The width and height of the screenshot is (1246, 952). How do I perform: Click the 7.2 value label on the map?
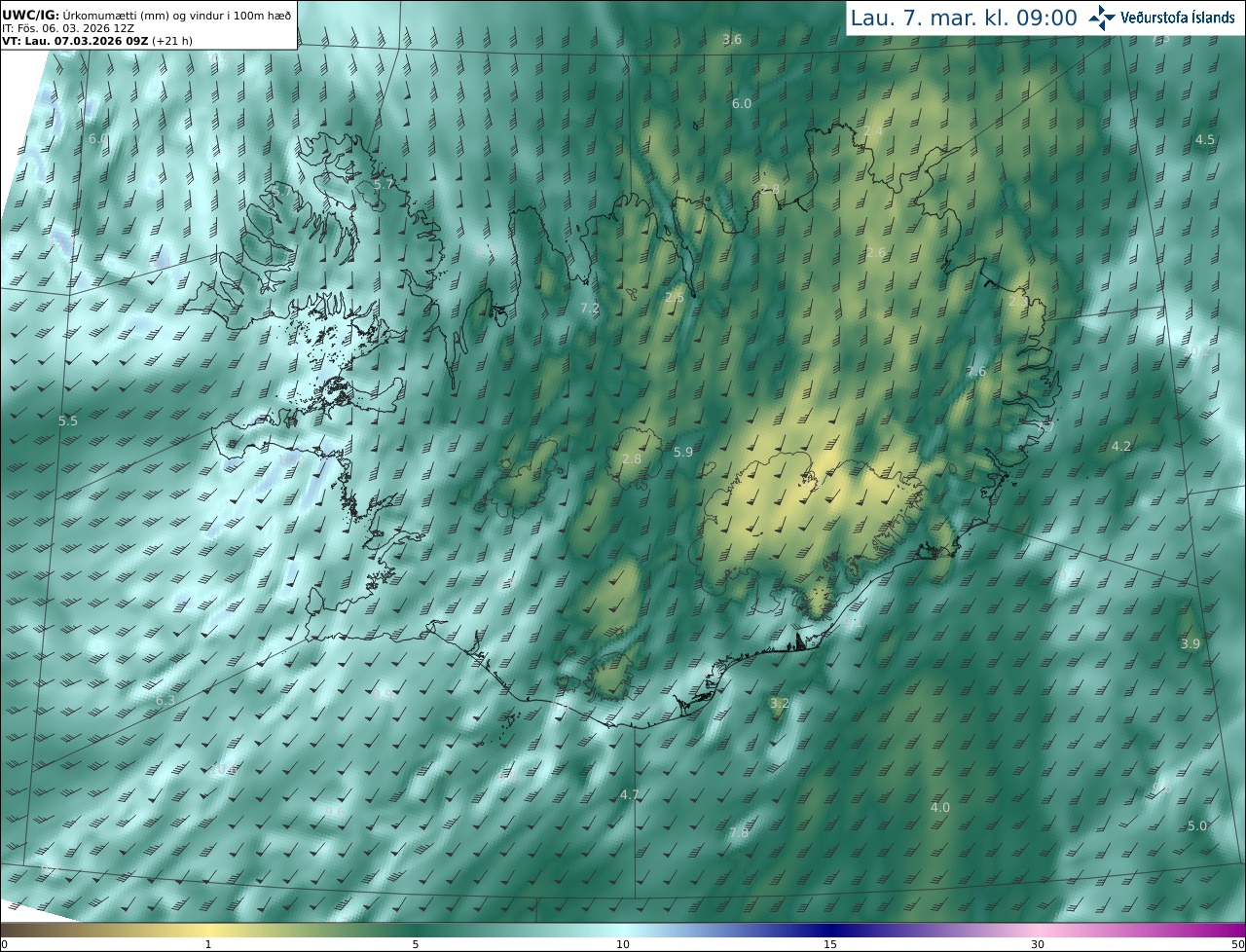click(590, 308)
